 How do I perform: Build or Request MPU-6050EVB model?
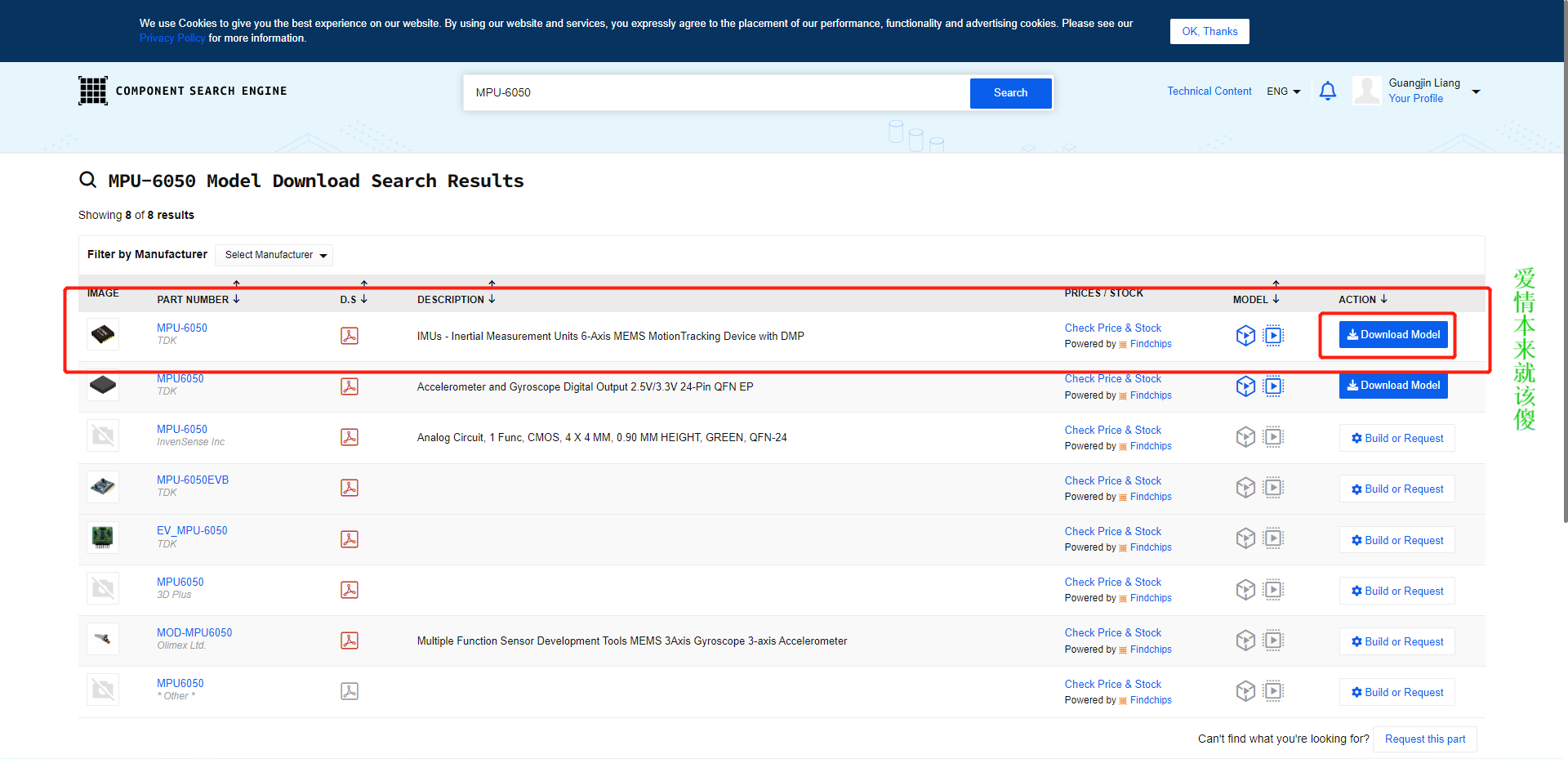click(x=1396, y=489)
